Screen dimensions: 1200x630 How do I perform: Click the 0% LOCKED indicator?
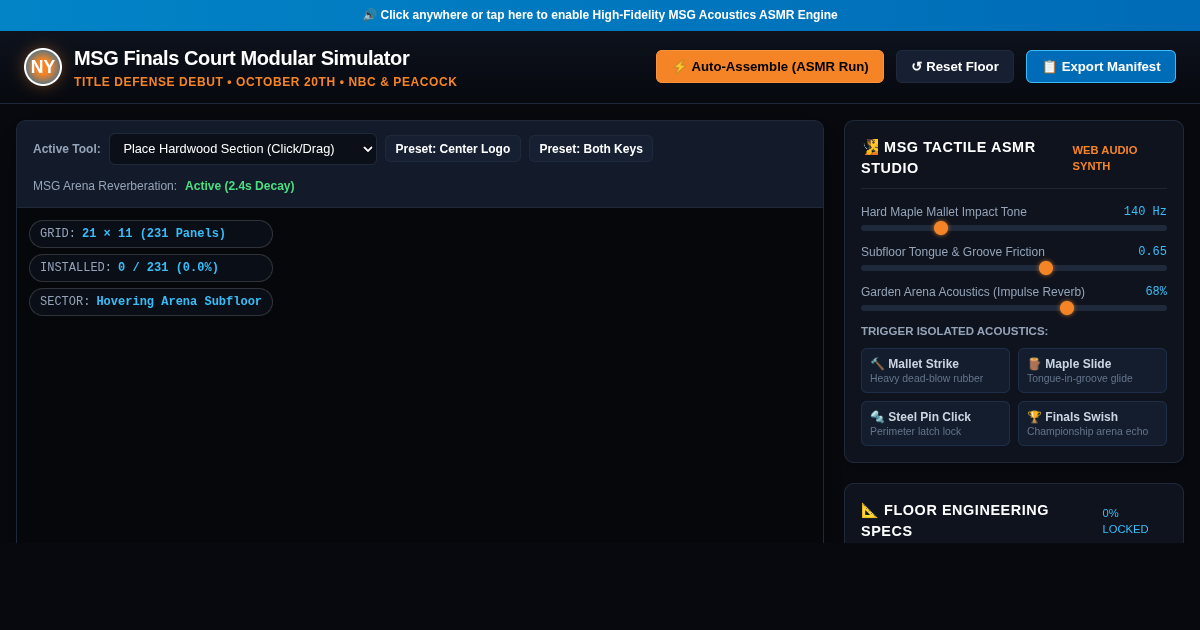(1126, 521)
